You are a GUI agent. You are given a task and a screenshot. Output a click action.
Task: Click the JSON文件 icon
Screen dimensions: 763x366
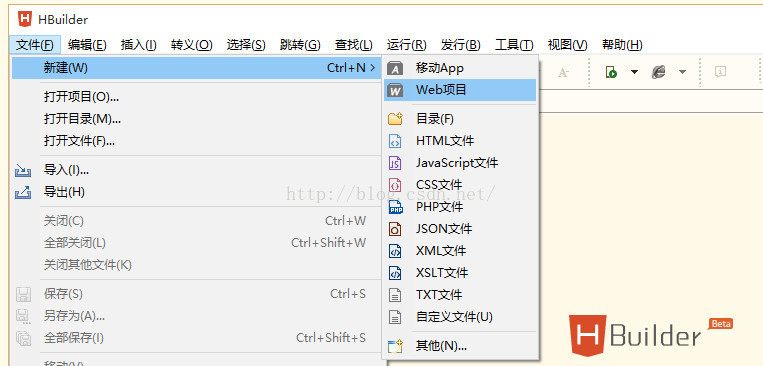(395, 229)
